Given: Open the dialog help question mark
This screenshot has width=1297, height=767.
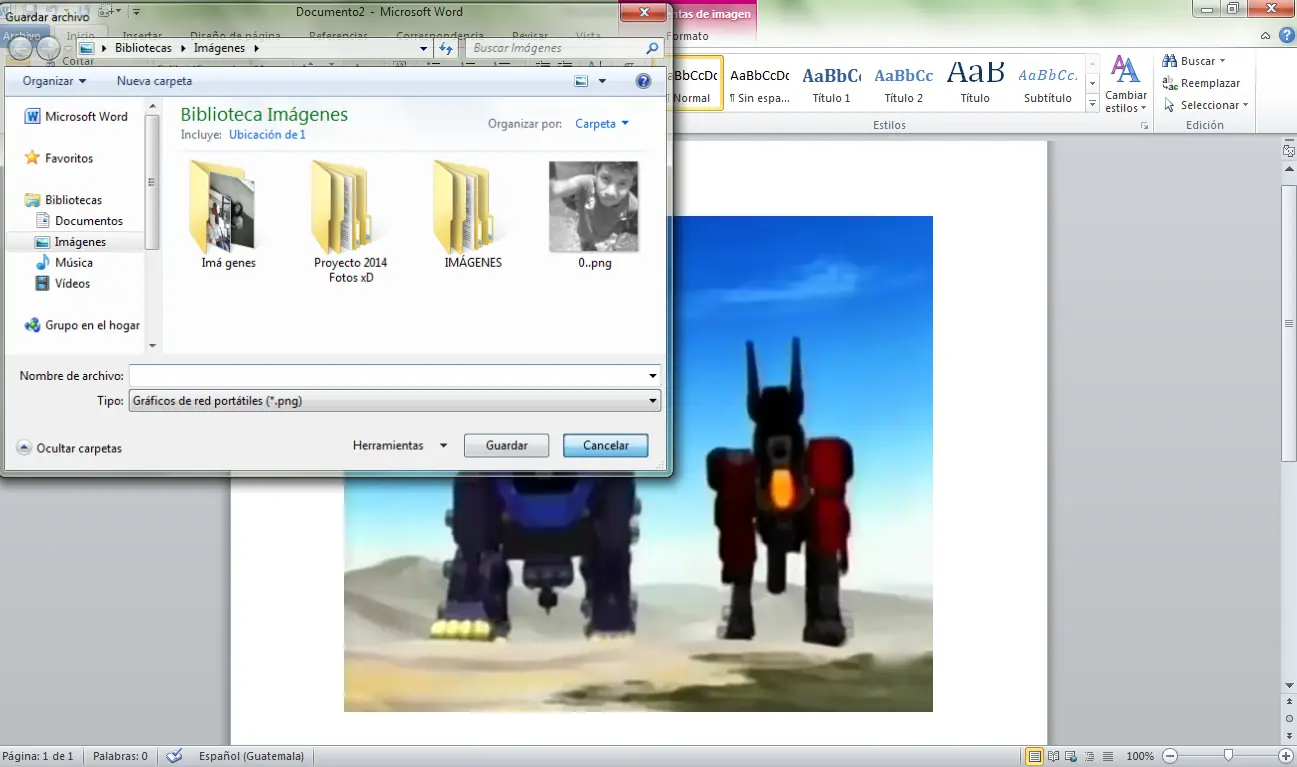Looking at the screenshot, I should [x=644, y=81].
